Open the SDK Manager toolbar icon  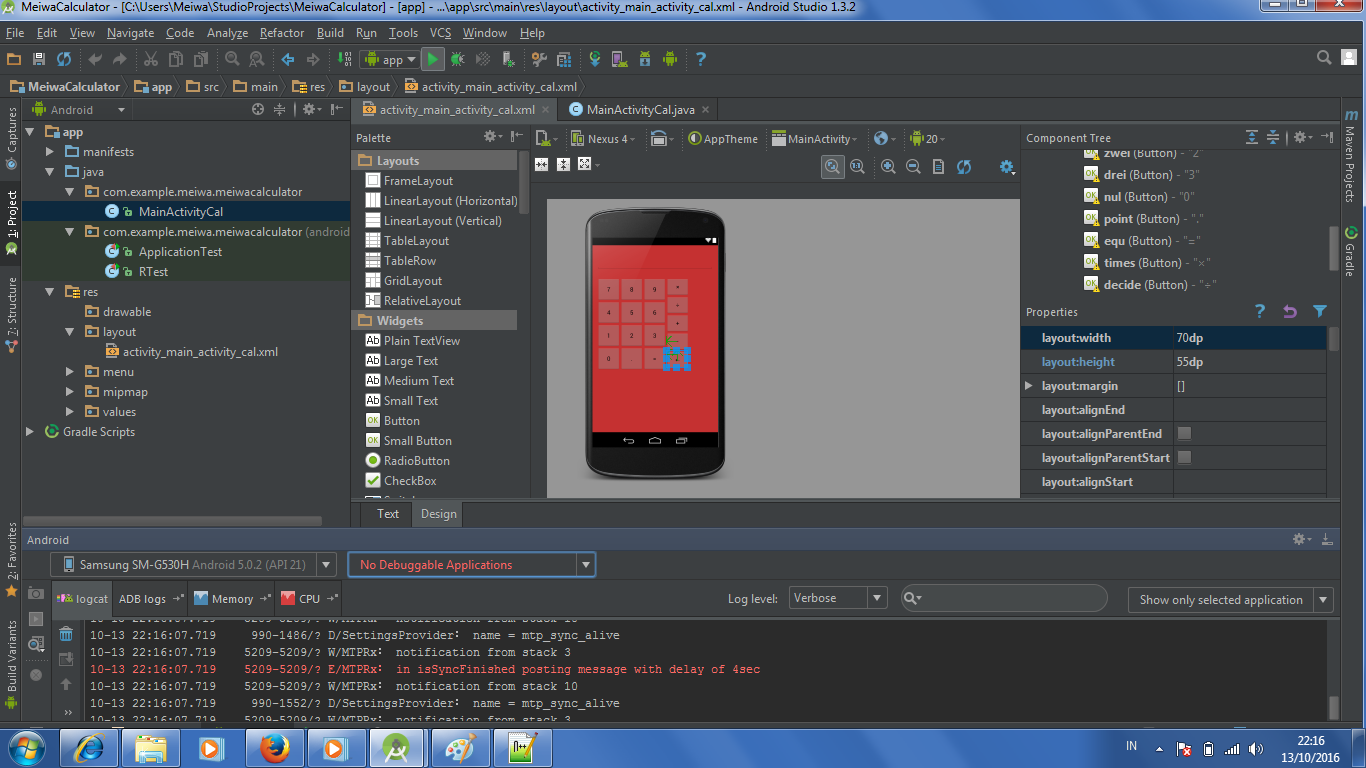(x=645, y=59)
